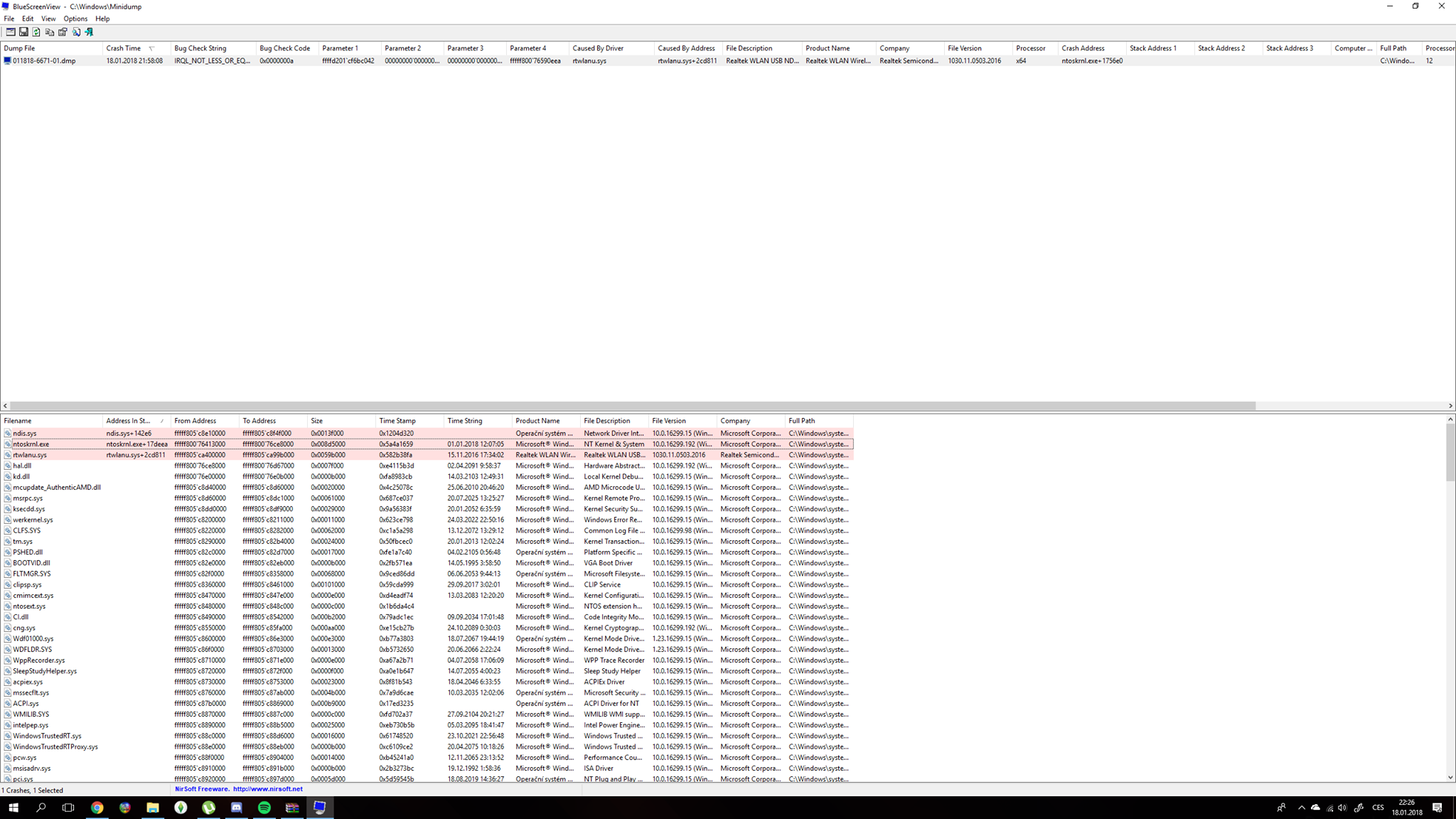This screenshot has width=1456, height=819.
Task: Click the lower pane scroll down arrow
Action: [1450, 777]
